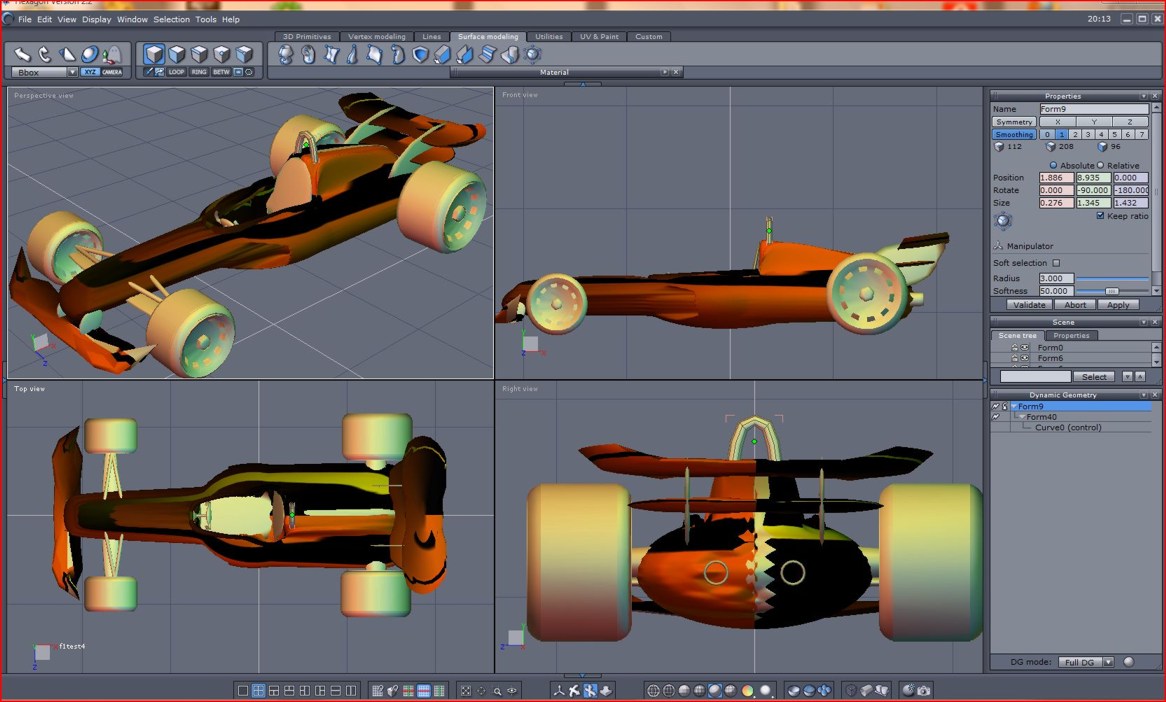The width and height of the screenshot is (1166, 702).
Task: Click the RING selection button
Action: point(199,72)
